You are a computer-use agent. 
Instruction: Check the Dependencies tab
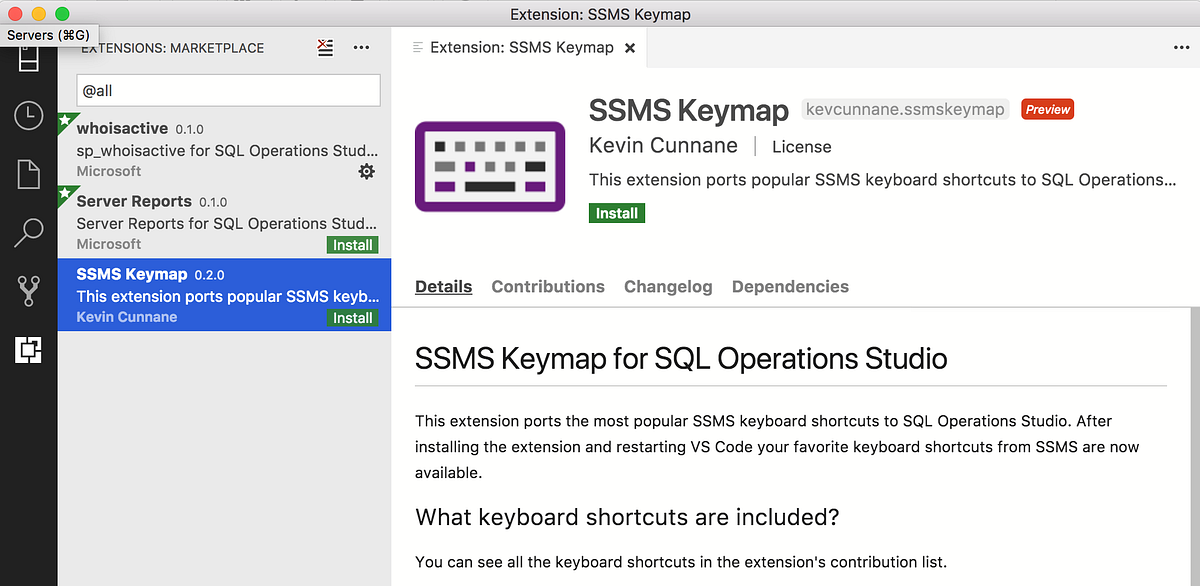(790, 286)
